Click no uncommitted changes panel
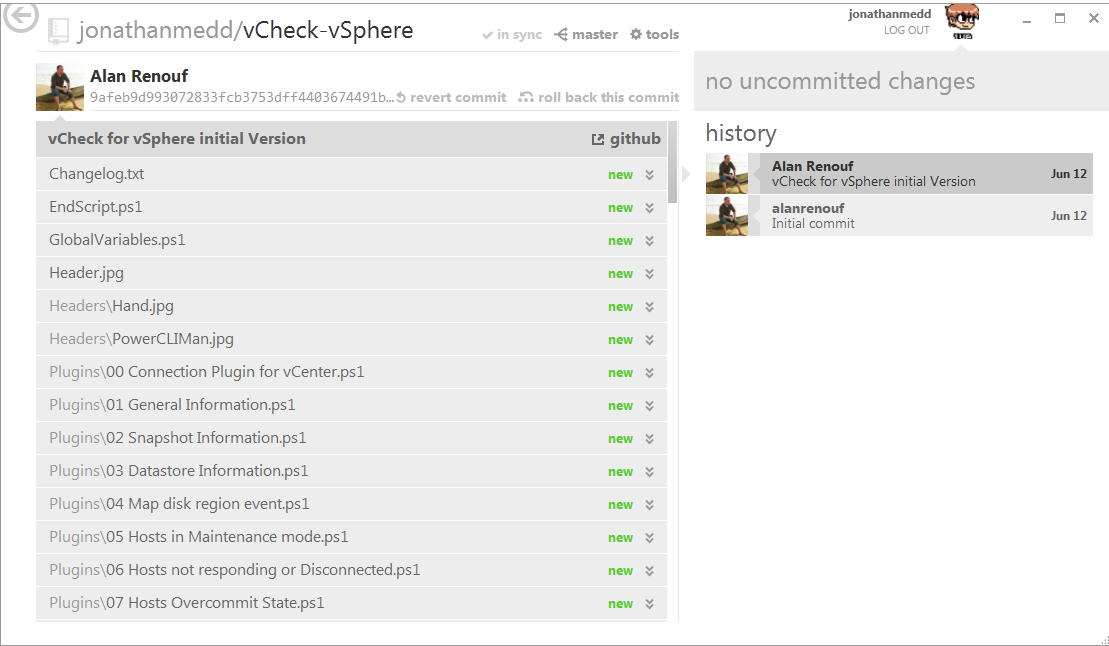This screenshot has height=646, width=1109. pyautogui.click(x=901, y=81)
